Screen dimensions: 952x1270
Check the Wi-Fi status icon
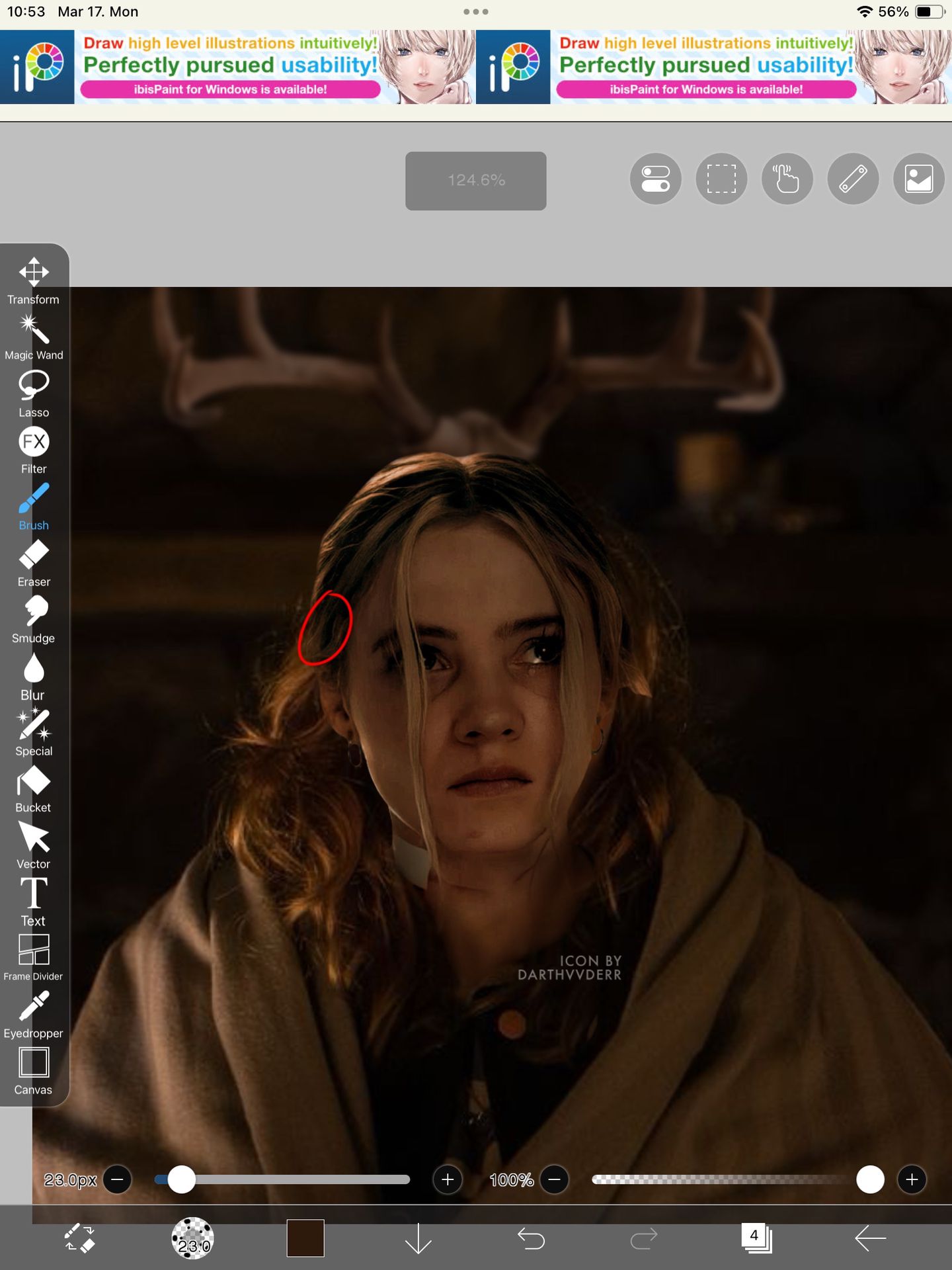point(864,12)
